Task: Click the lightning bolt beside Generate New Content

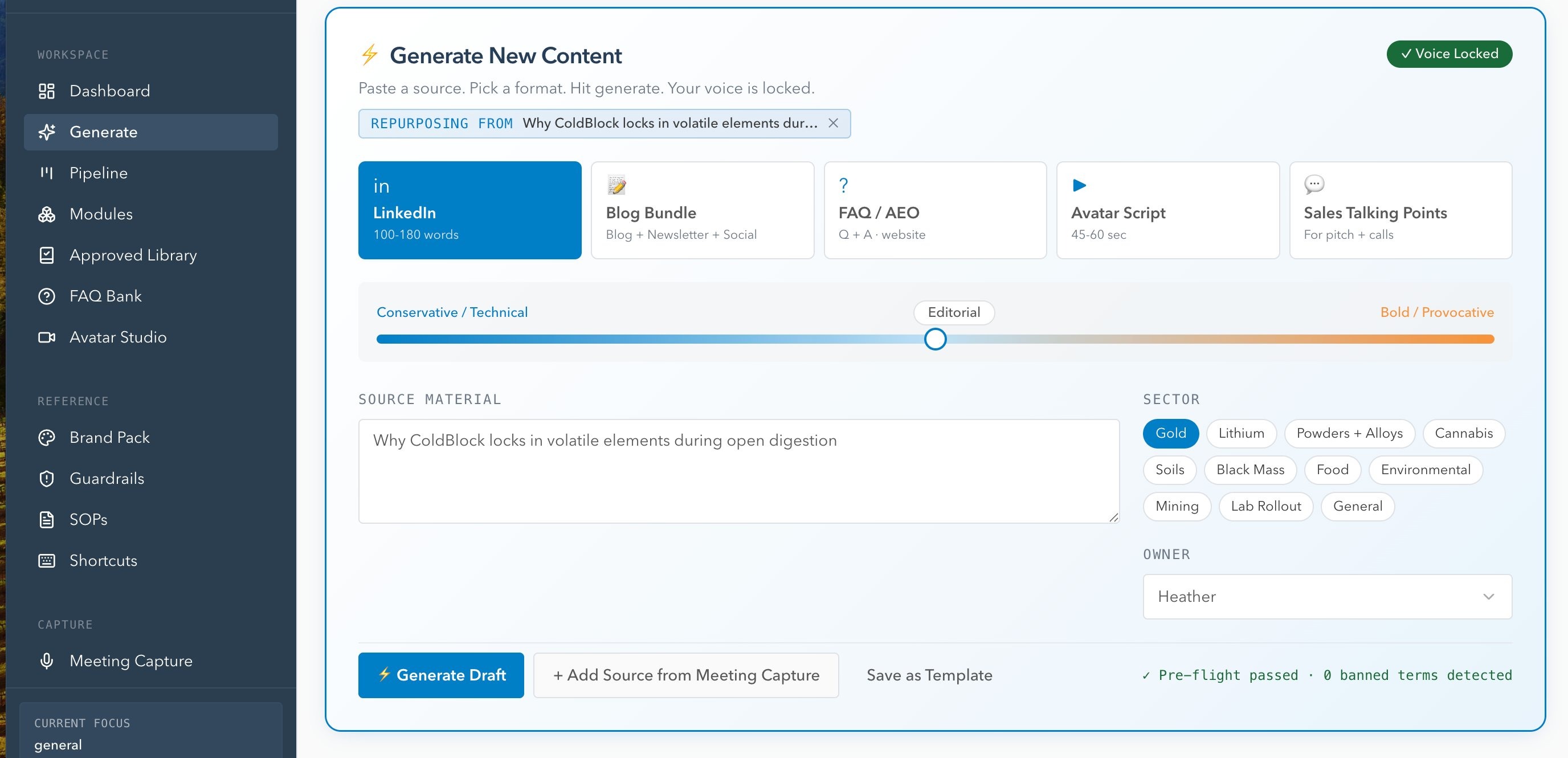Action: coord(369,55)
